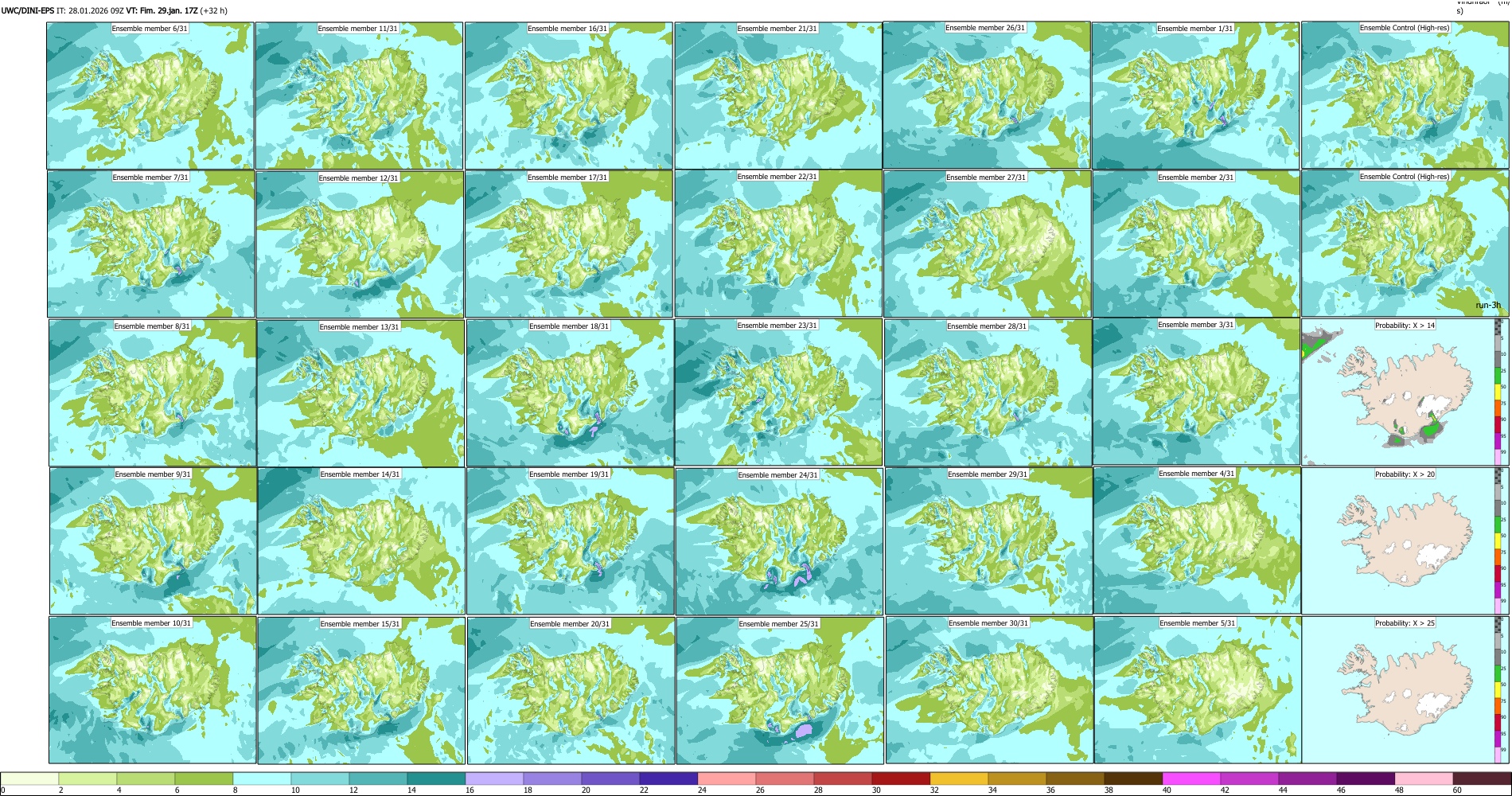Select the Ensemble member 28/31 map

(x=988, y=392)
